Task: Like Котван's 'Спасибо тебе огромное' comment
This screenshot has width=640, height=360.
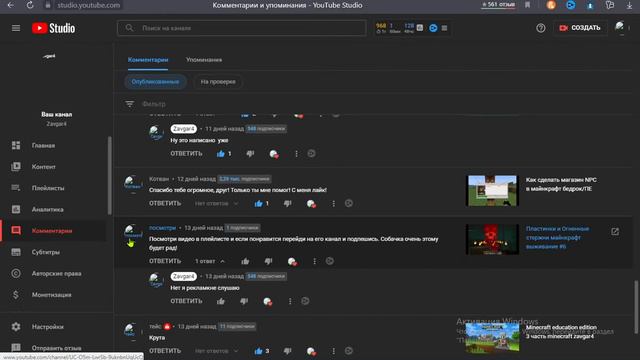Action: (x=258, y=203)
